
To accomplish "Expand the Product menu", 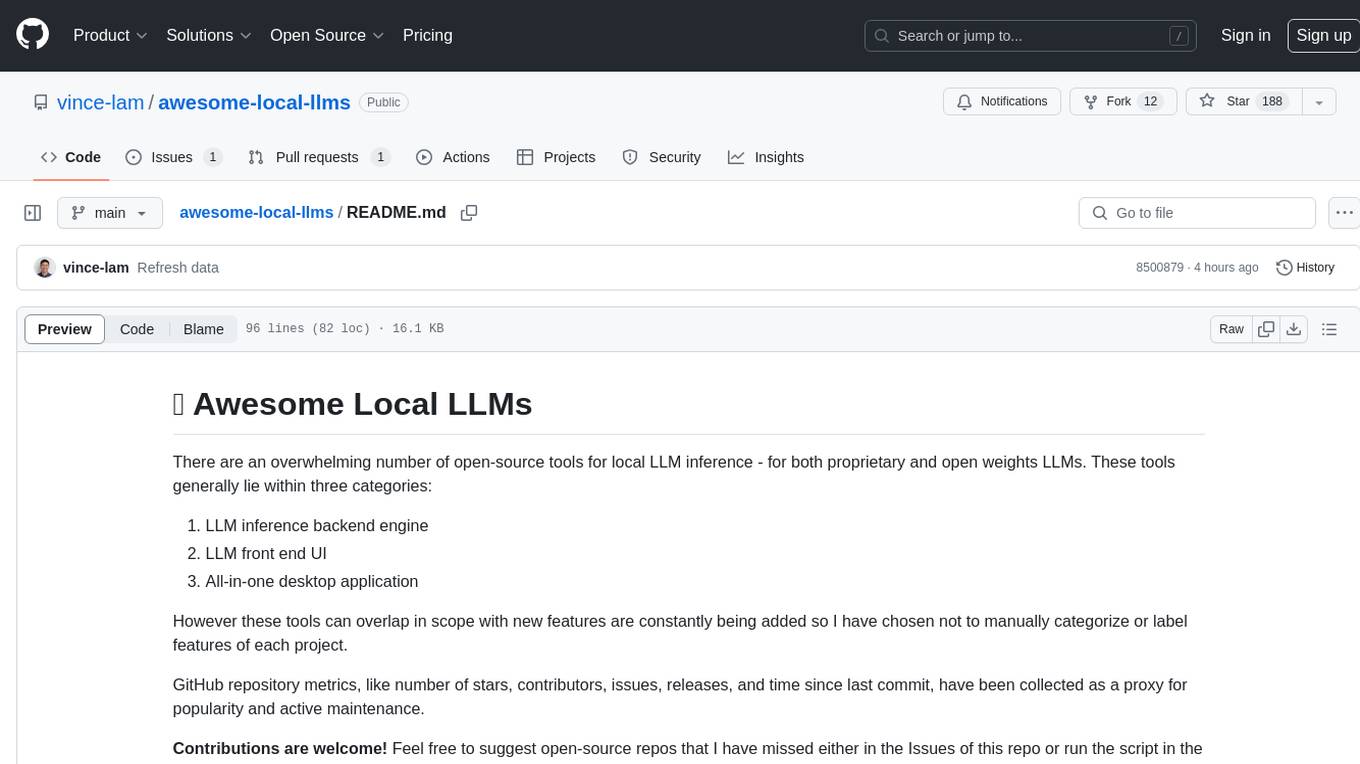I will click(x=110, y=35).
